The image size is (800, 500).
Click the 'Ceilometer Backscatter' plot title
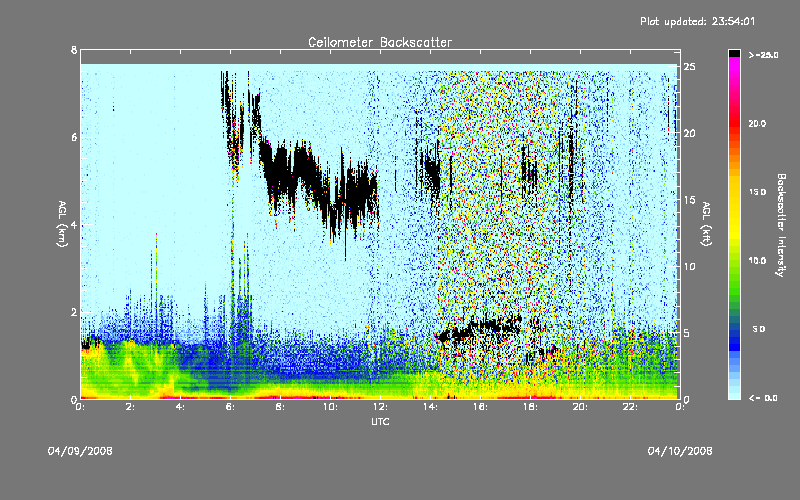click(380, 42)
